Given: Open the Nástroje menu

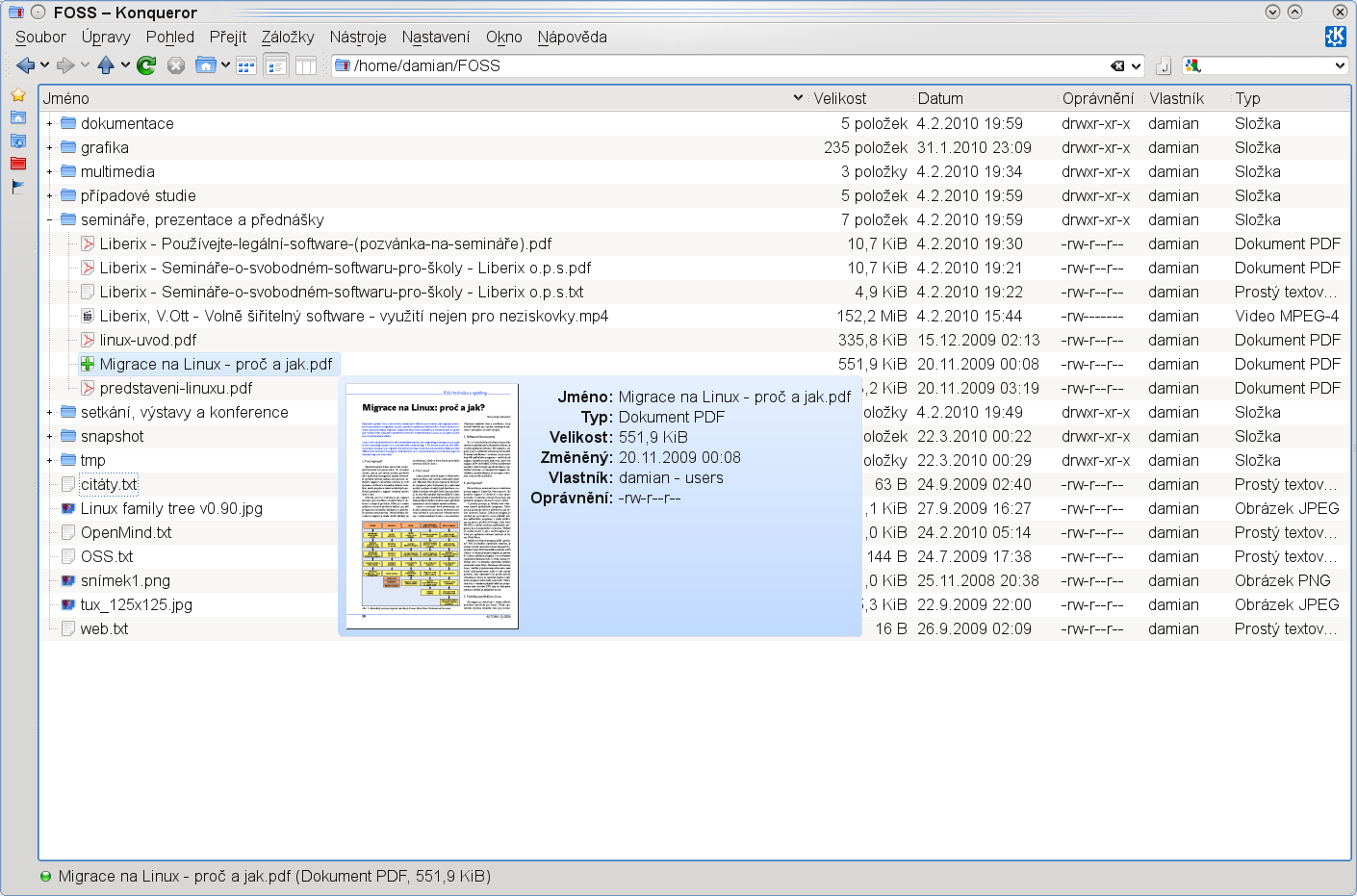Looking at the screenshot, I should 358,37.
